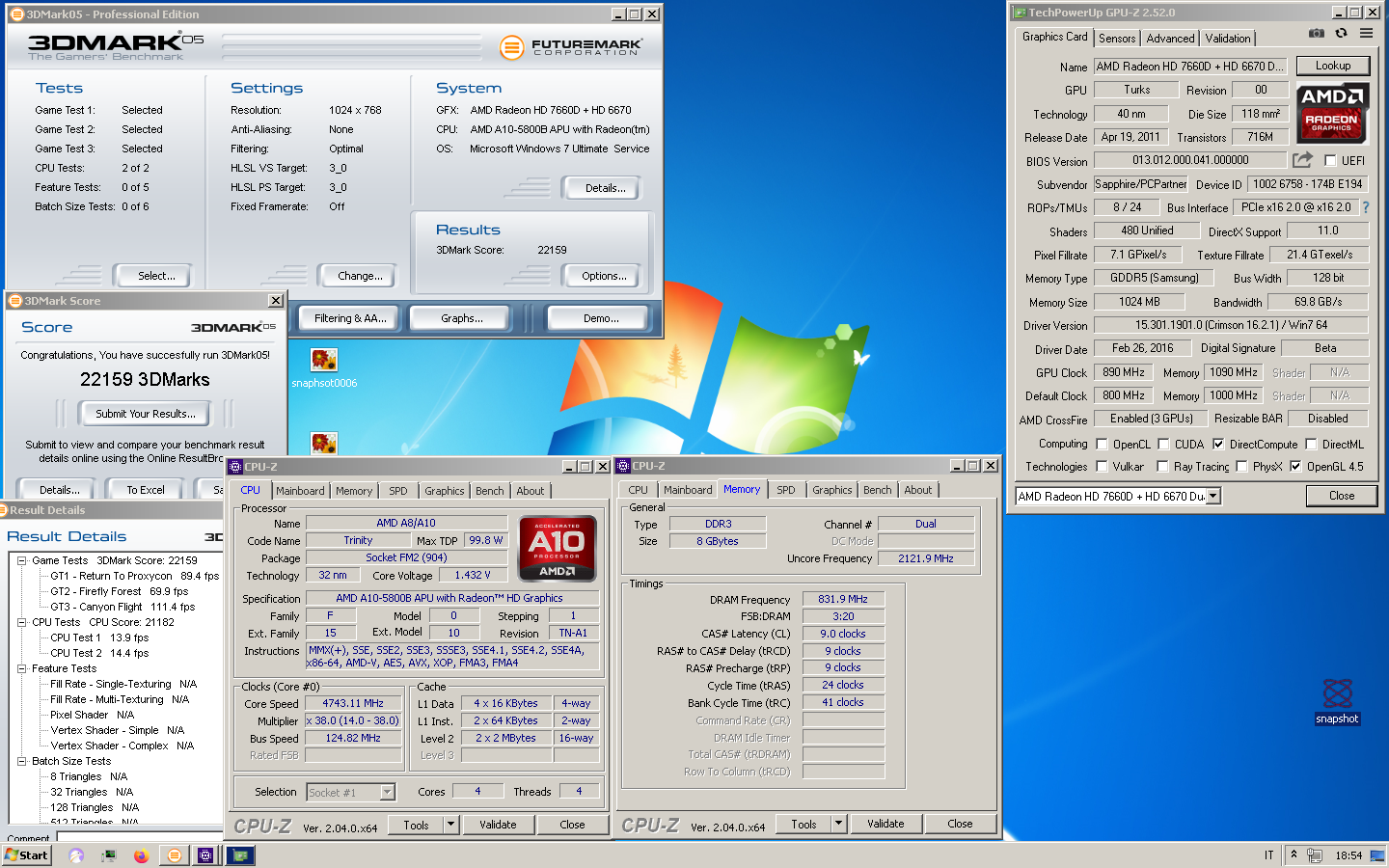Toggle the CUDA checkbox
Screen dimensions: 1389x868
pos(1163,445)
